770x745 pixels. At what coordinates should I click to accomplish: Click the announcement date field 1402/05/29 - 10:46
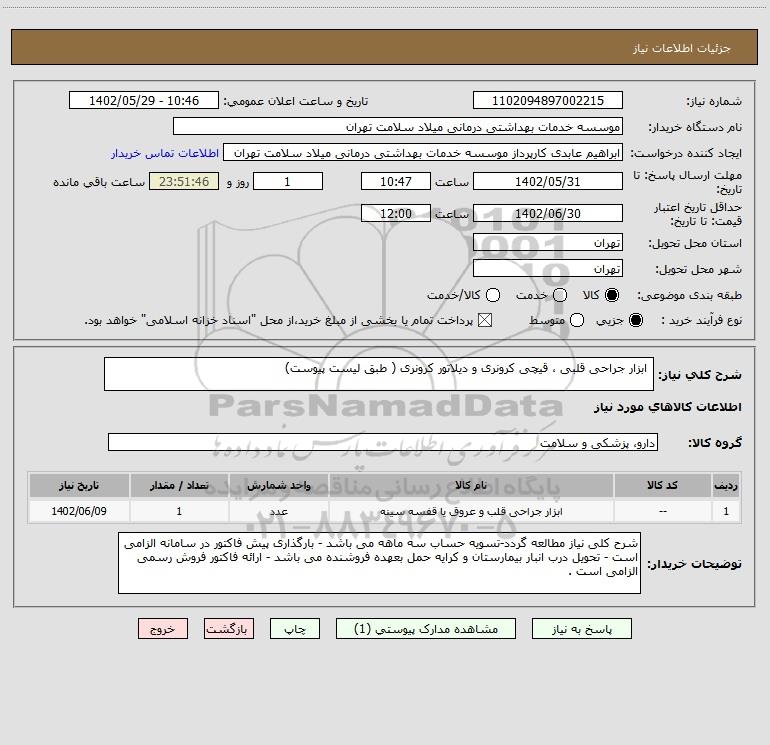click(x=144, y=100)
